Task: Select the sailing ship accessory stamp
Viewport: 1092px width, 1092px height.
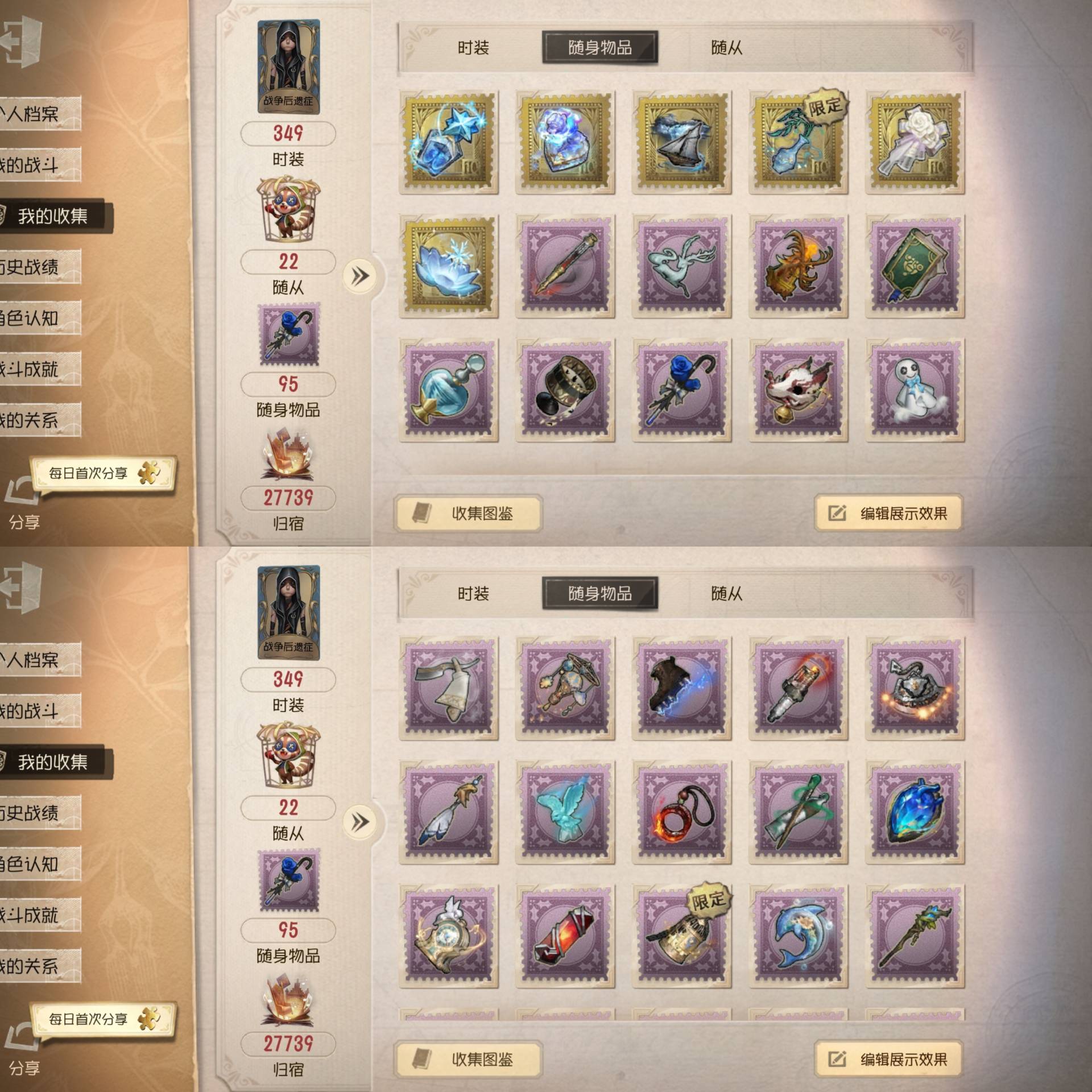Action: (681, 142)
